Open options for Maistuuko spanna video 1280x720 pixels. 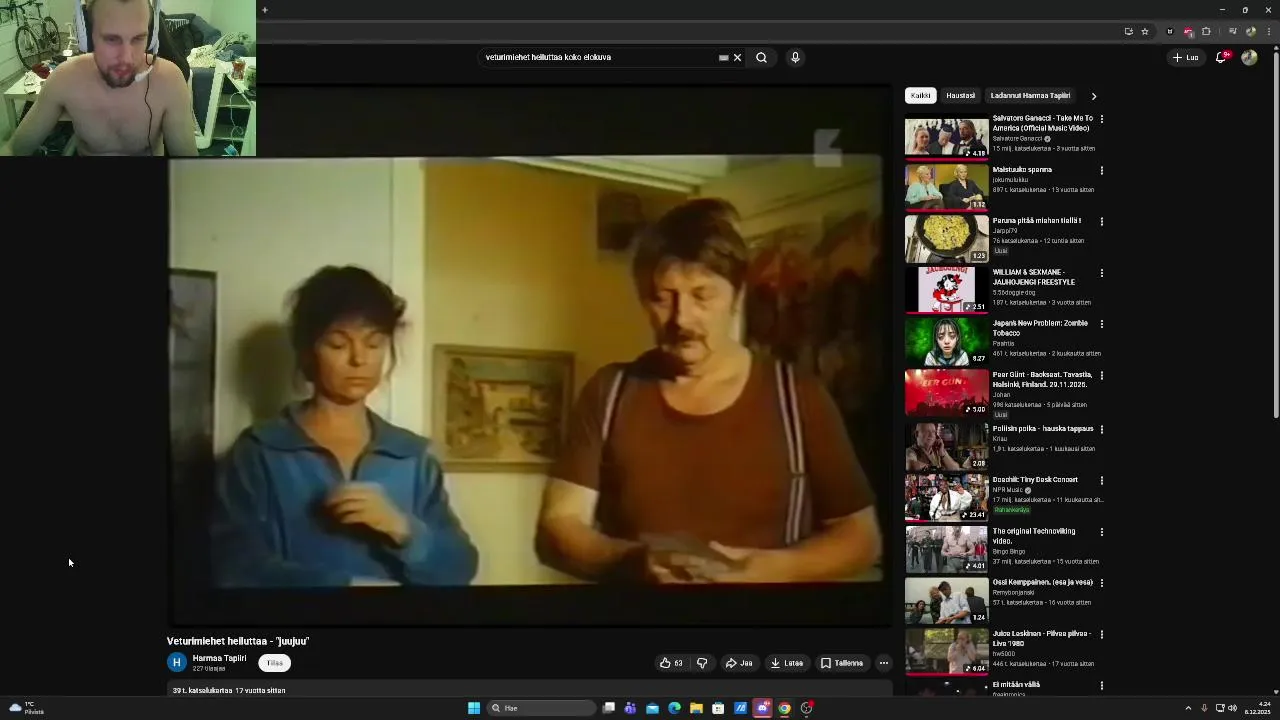1102,171
